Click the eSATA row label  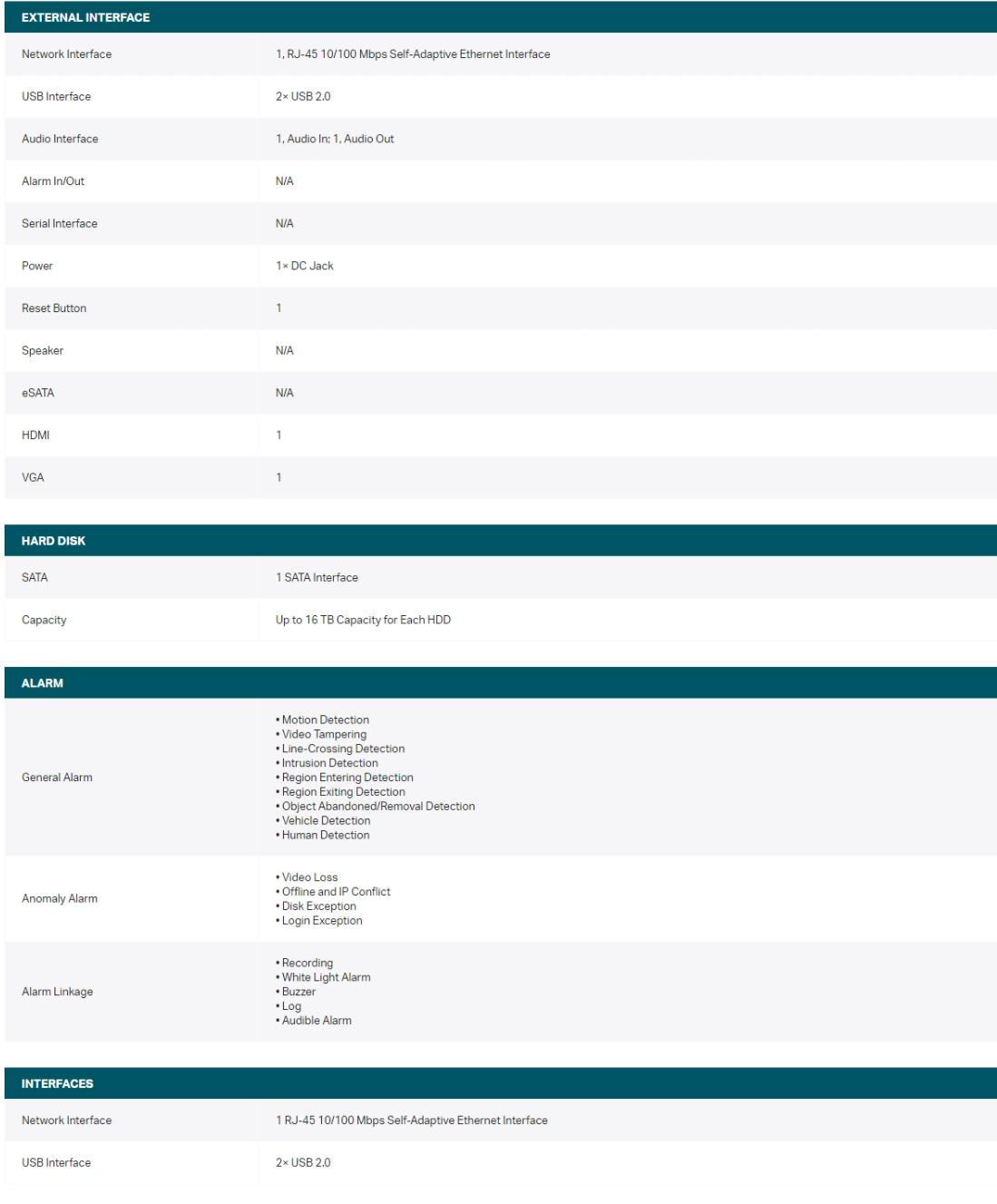click(38, 393)
